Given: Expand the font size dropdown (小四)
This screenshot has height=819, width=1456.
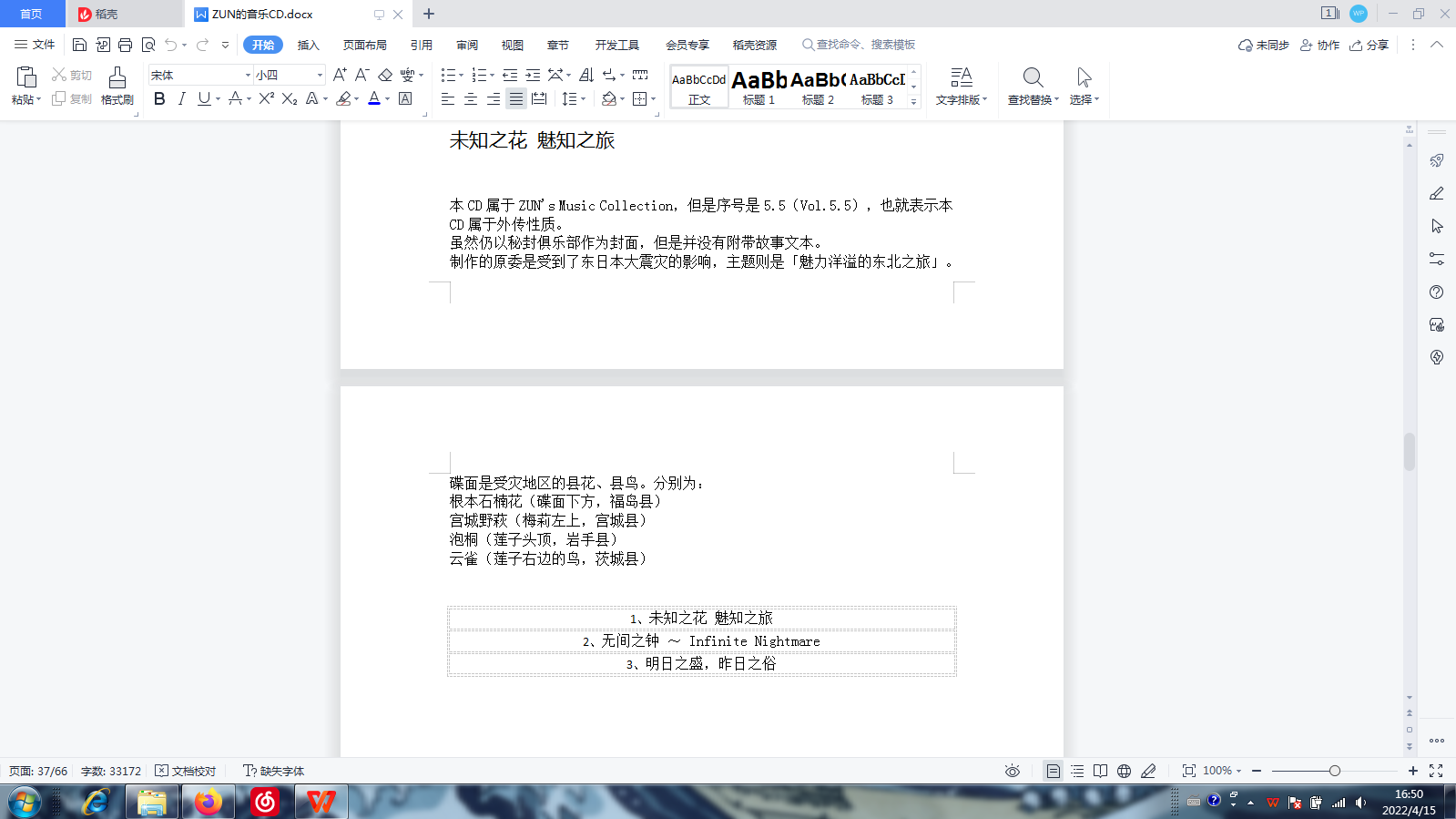Looking at the screenshot, I should tap(320, 75).
